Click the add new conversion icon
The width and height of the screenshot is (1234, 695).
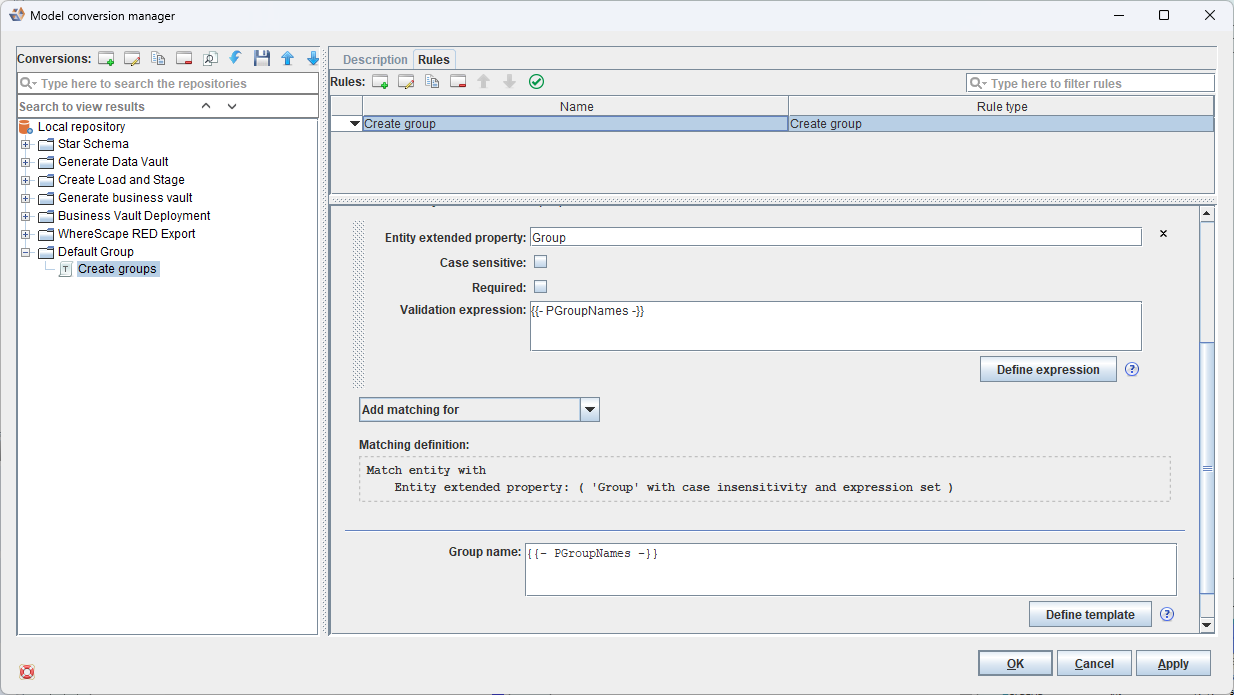[x=106, y=59]
